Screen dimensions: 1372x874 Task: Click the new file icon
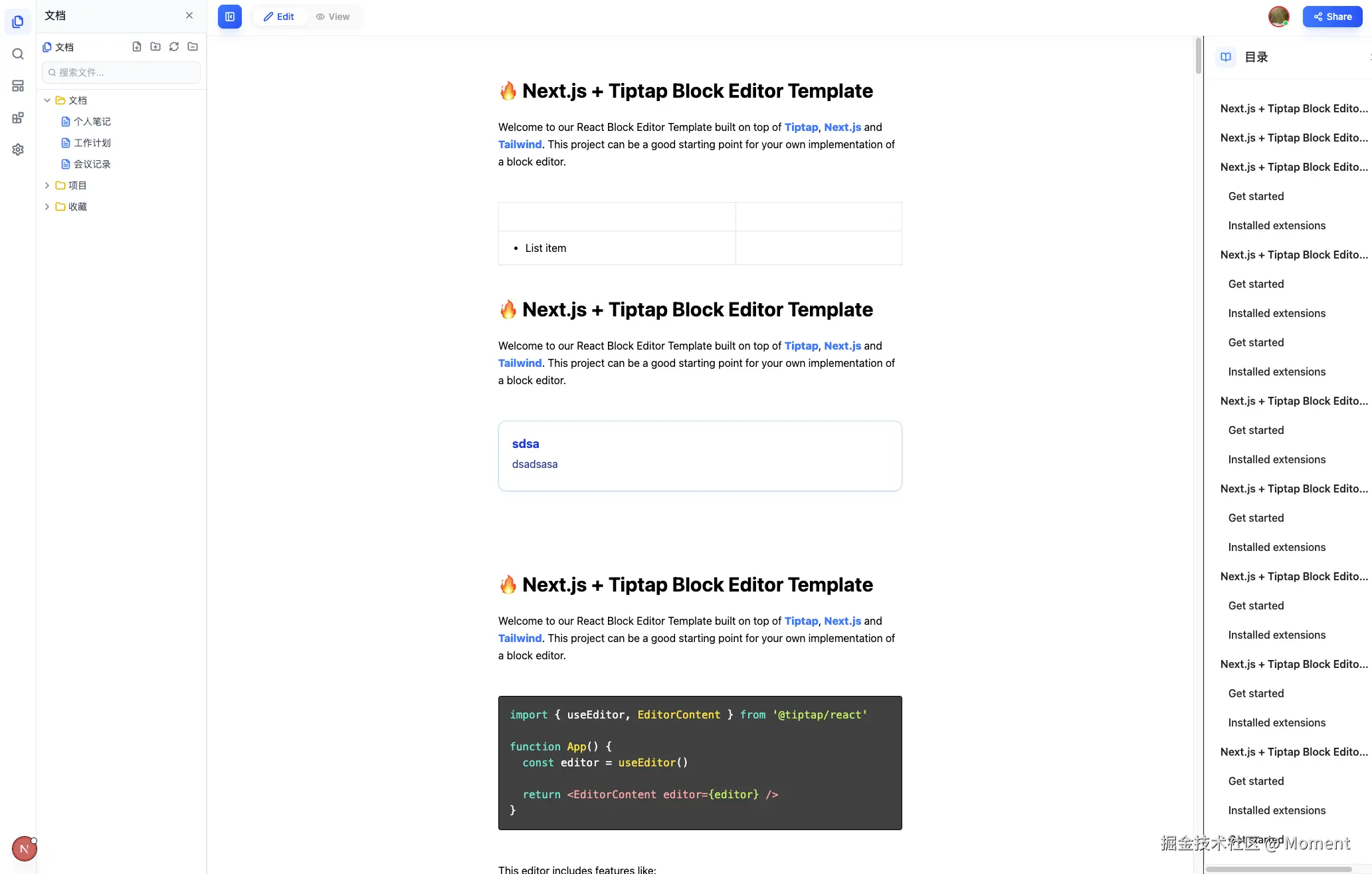coord(136,47)
